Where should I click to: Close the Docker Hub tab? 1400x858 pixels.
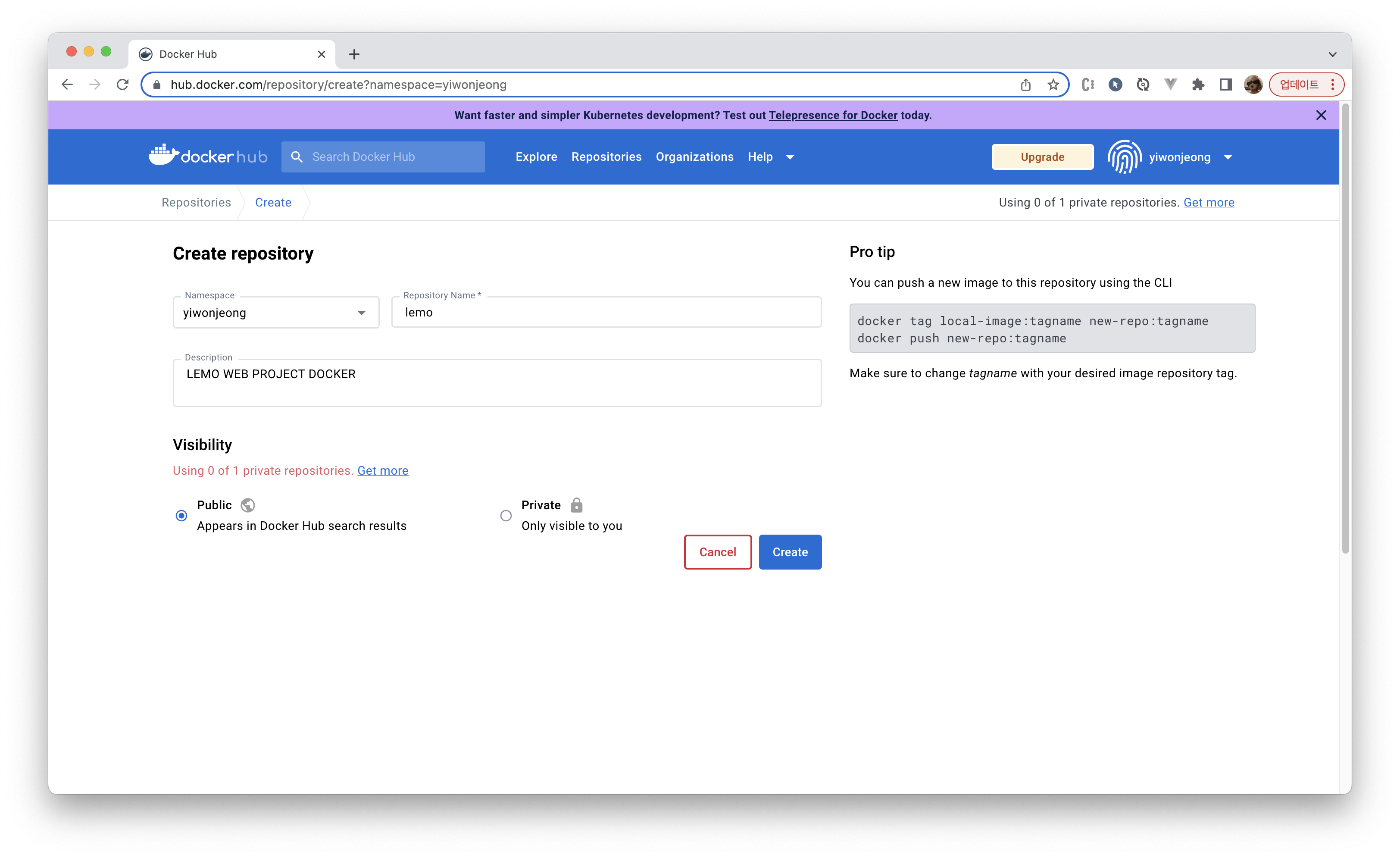322,54
